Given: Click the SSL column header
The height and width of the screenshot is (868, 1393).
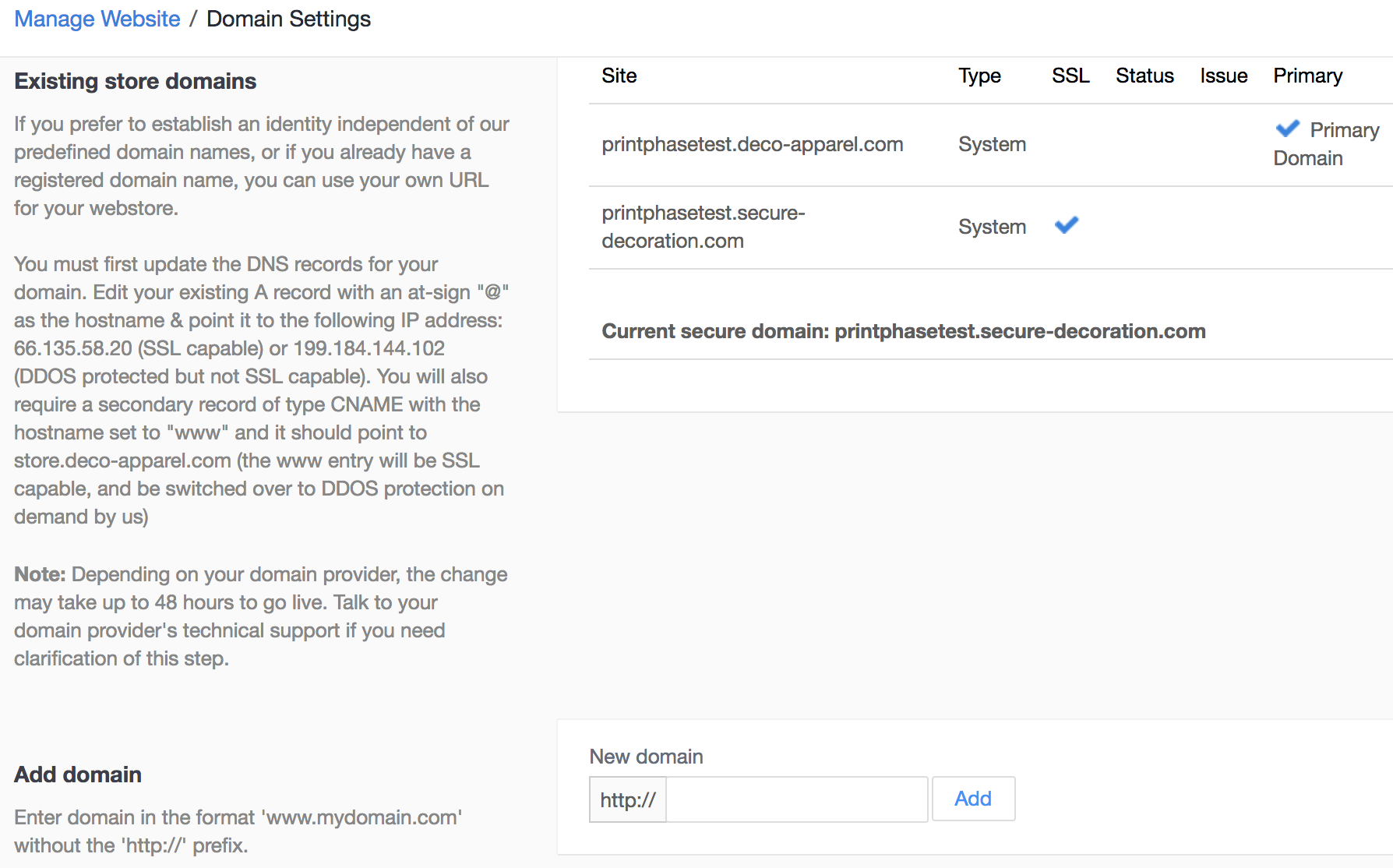Looking at the screenshot, I should pos(1070,76).
